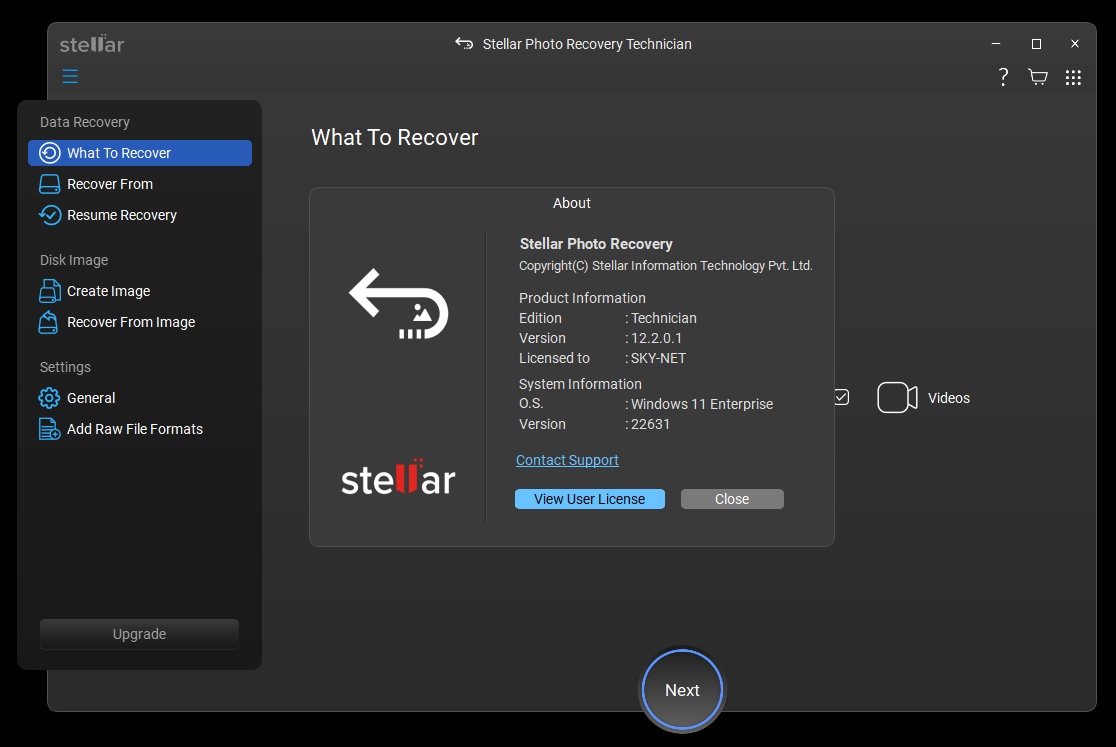Click the Create Image icon
Screen dimensions: 1116x747
(x=49, y=291)
